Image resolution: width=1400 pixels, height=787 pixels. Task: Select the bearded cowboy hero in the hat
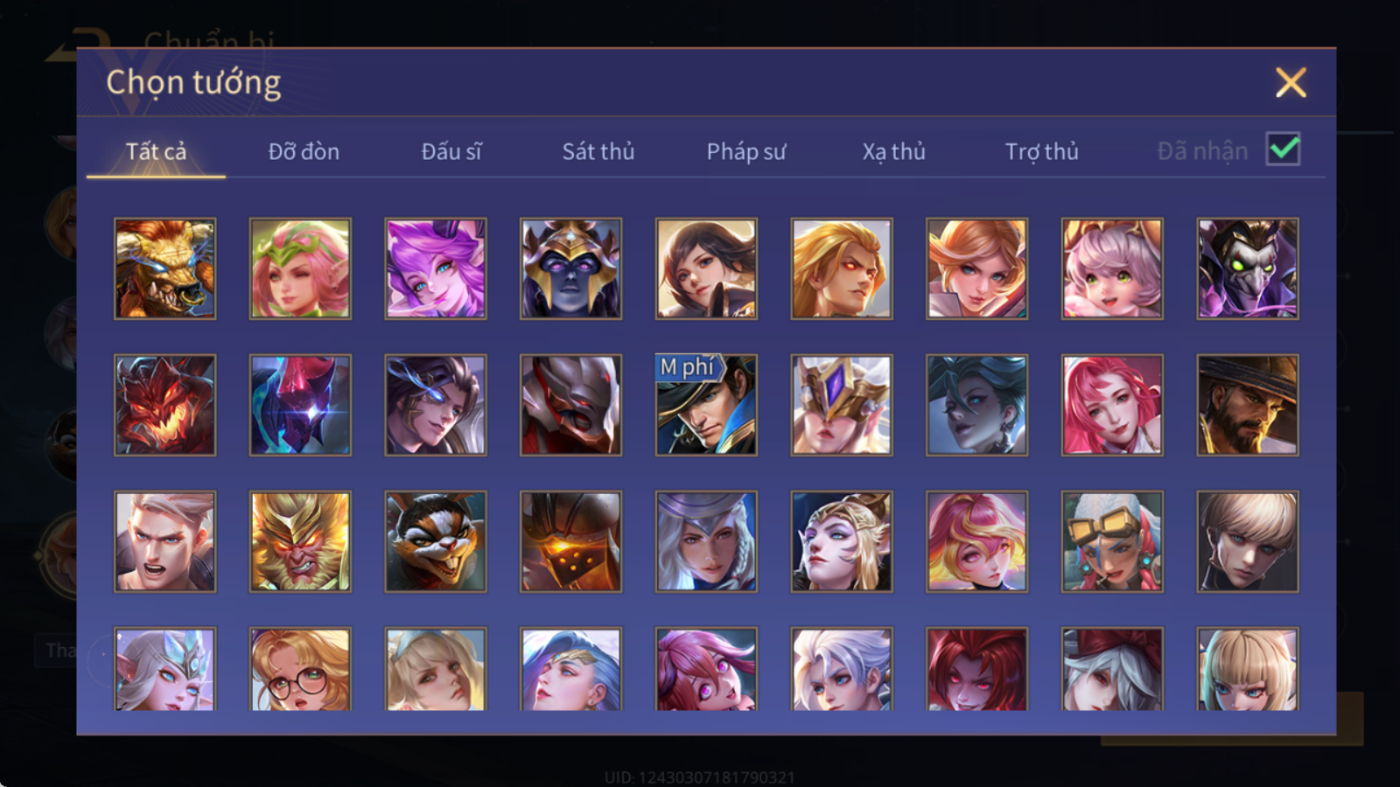1248,405
